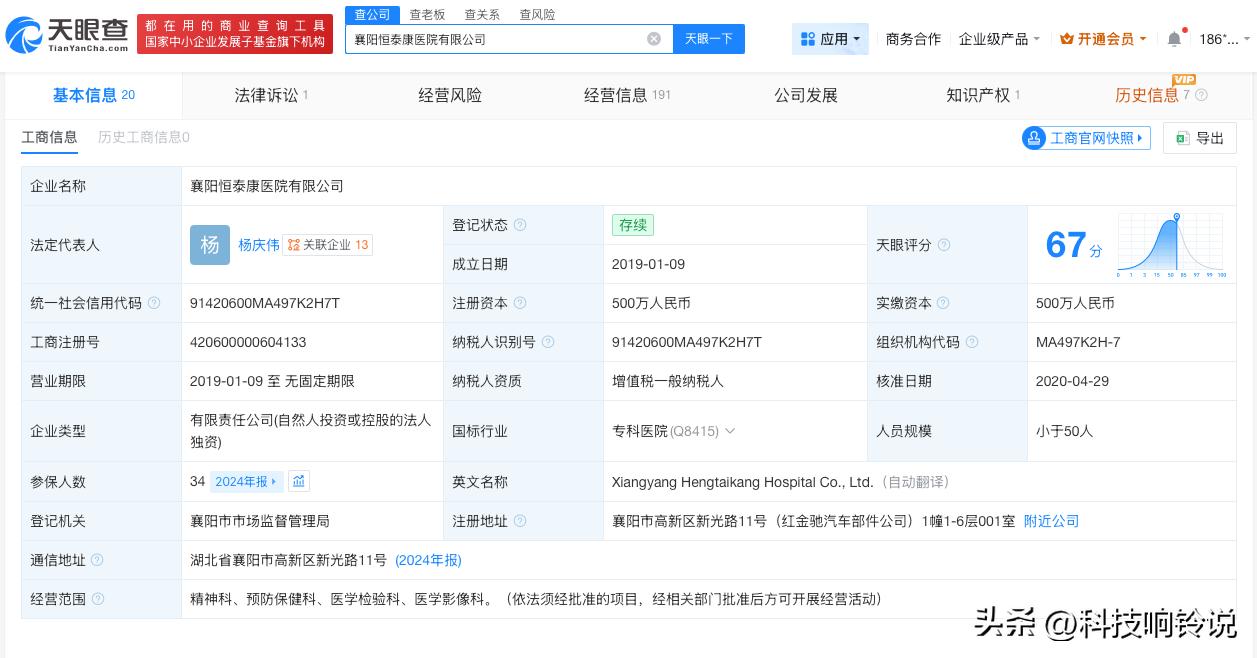Click the 工商官网快照 button

[1086, 138]
